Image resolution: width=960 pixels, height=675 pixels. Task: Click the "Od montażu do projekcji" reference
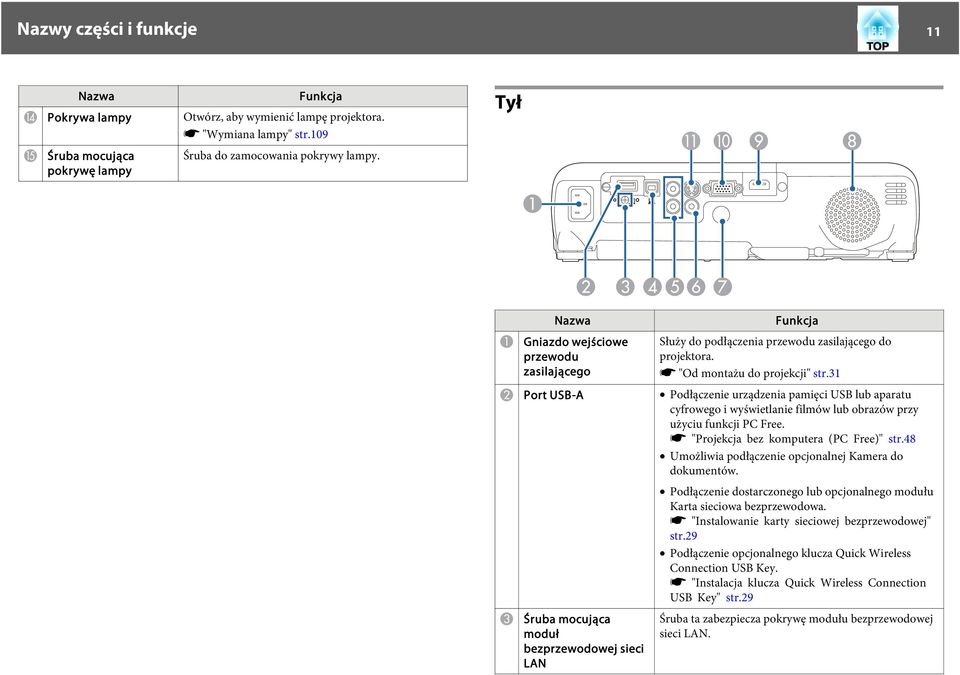point(744,373)
